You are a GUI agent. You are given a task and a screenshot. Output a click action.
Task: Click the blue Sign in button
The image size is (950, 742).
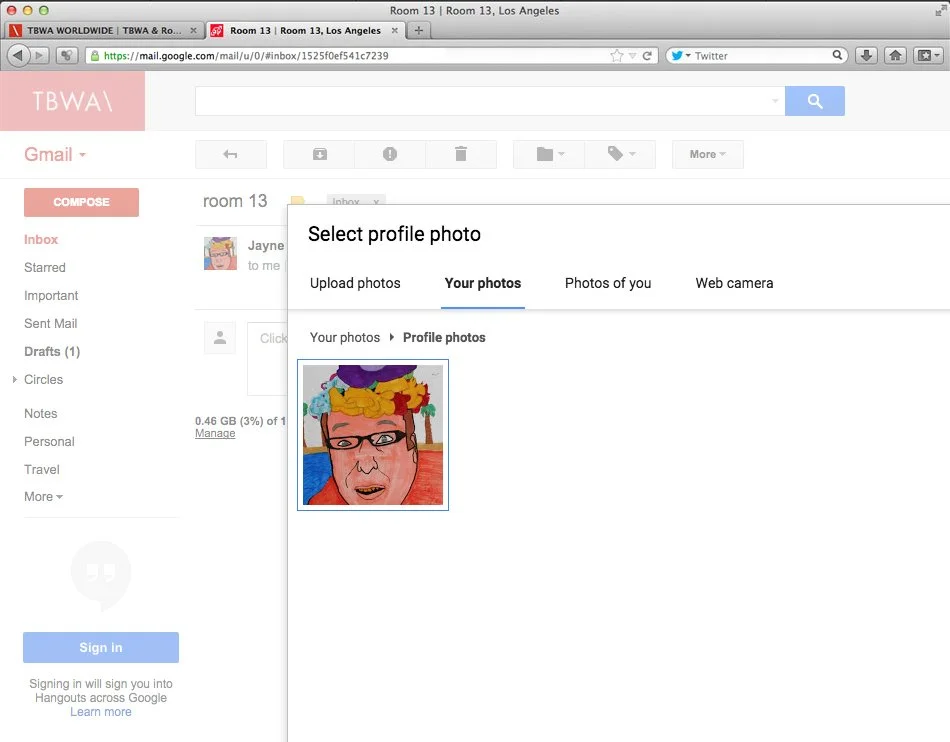point(100,647)
